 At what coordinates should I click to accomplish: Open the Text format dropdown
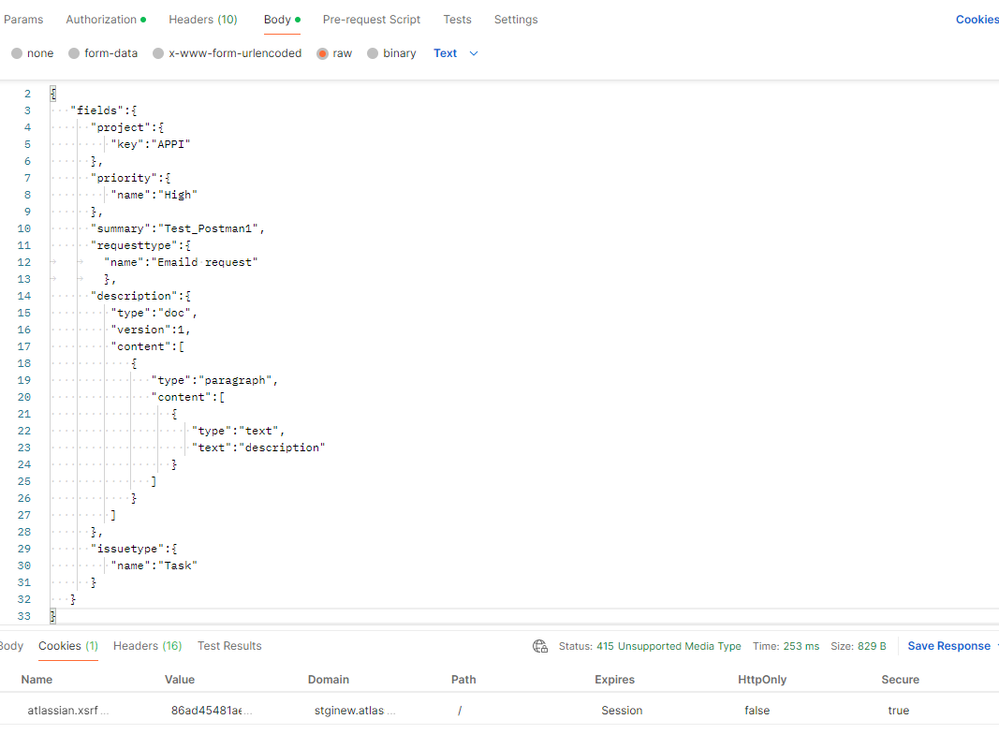pyautogui.click(x=446, y=53)
